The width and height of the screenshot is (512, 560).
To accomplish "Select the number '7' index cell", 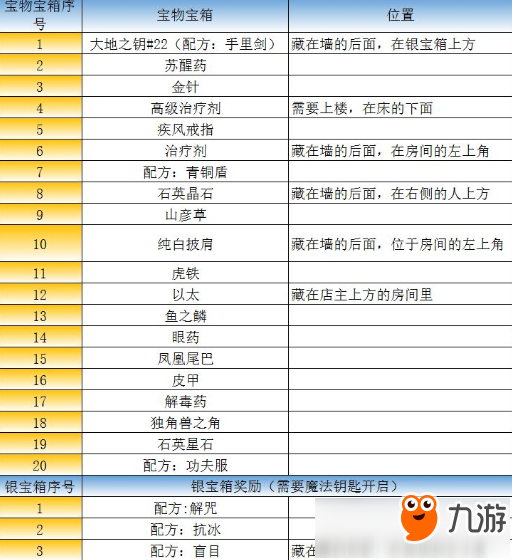I will click(41, 172).
